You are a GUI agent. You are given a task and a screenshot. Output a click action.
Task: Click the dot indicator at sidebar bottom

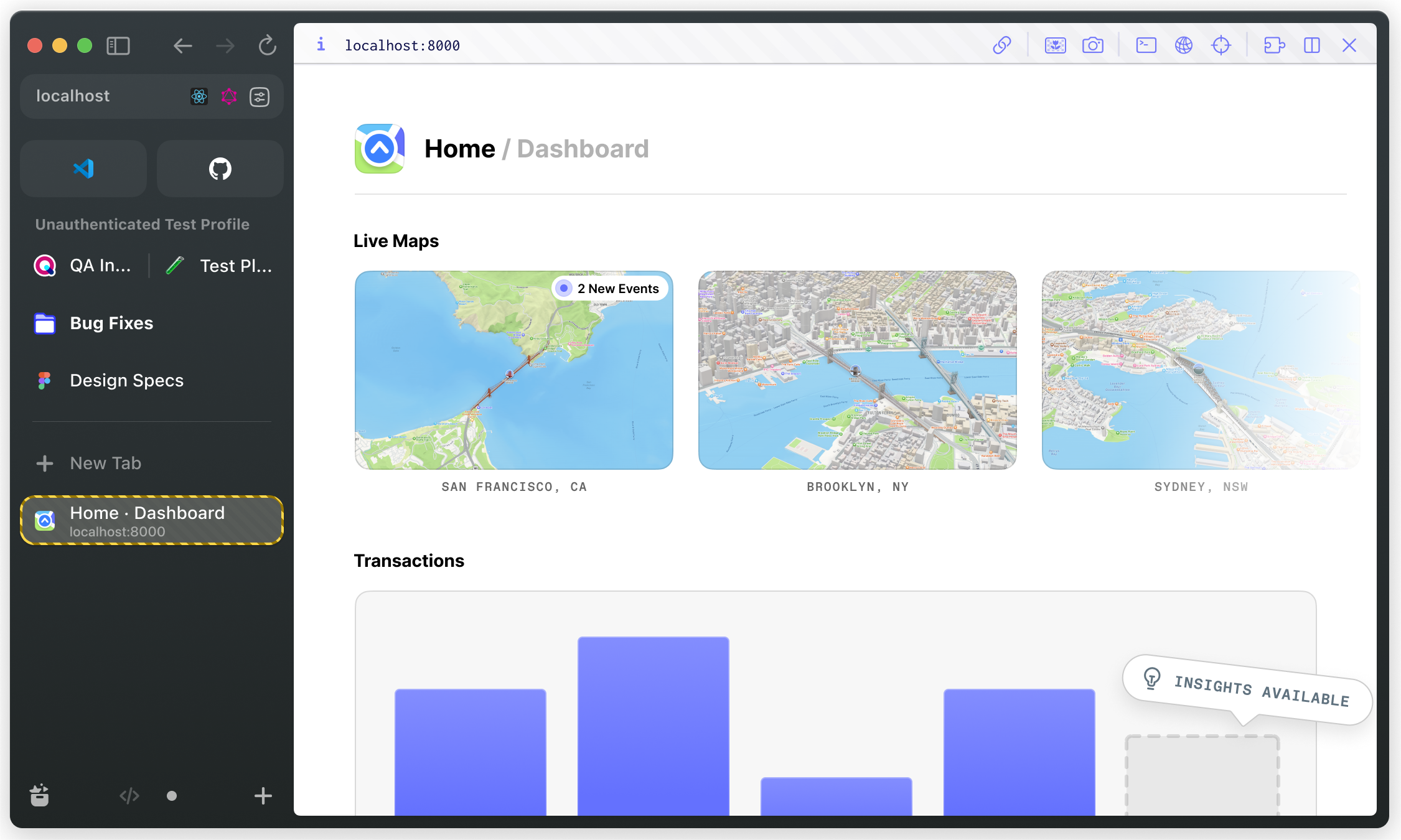(172, 796)
